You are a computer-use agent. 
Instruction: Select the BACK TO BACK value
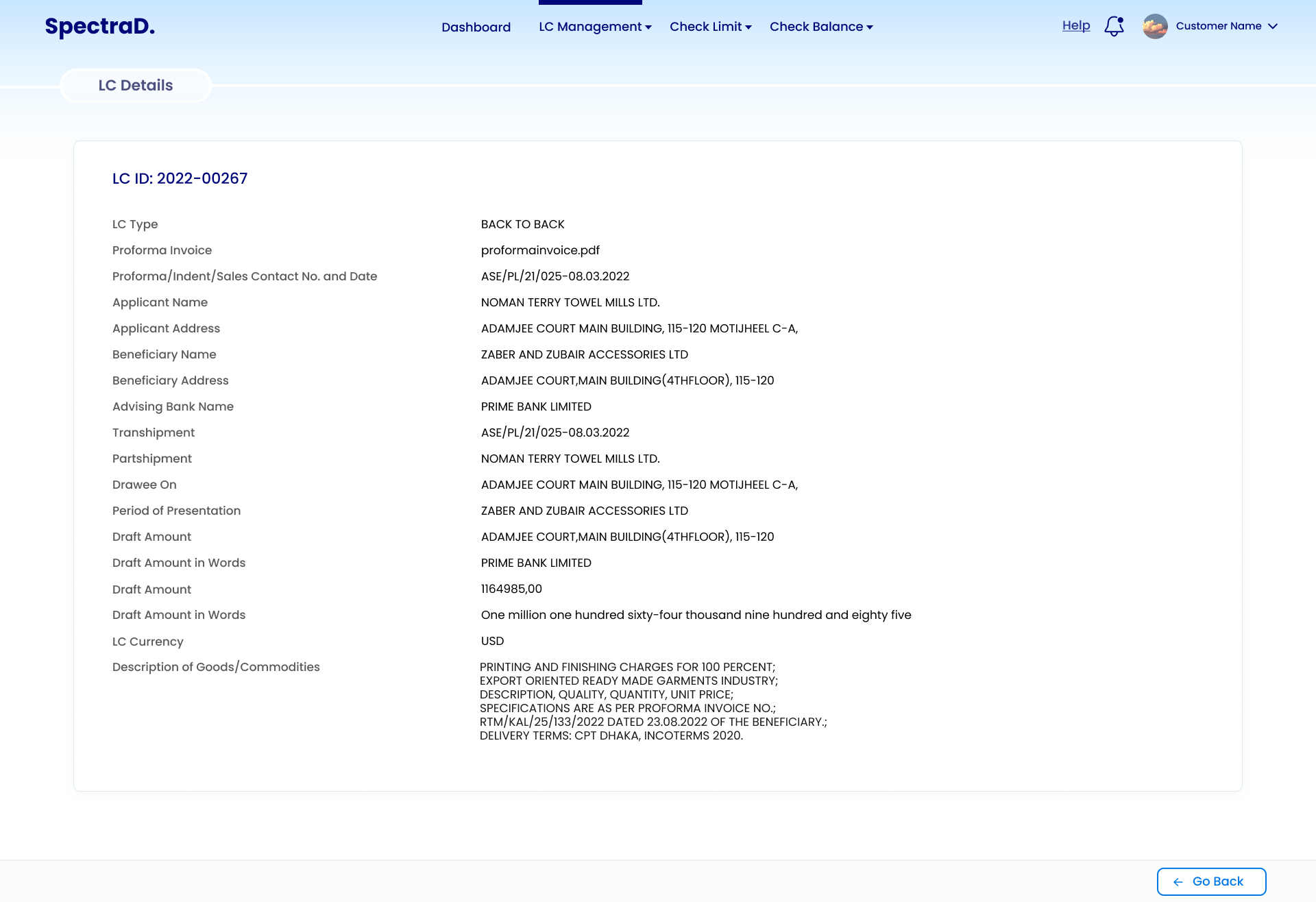(x=522, y=224)
